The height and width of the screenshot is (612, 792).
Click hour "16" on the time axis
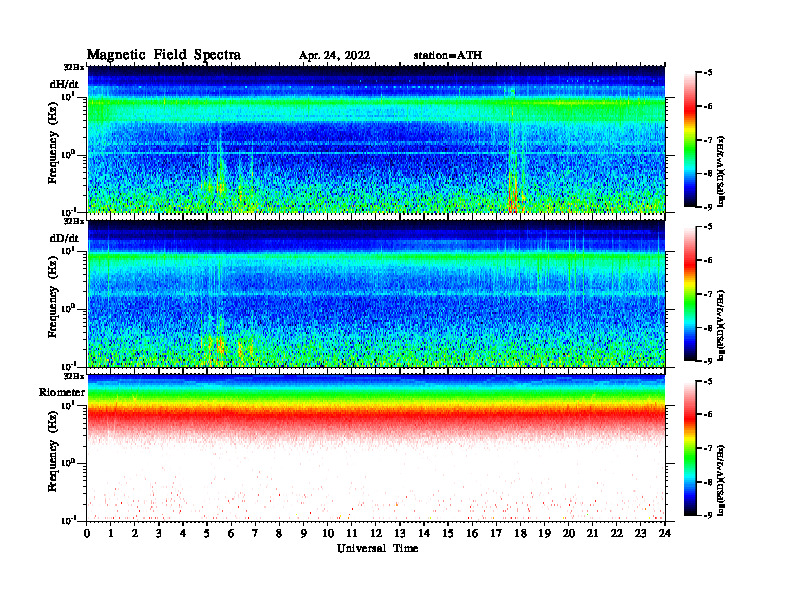click(x=472, y=534)
